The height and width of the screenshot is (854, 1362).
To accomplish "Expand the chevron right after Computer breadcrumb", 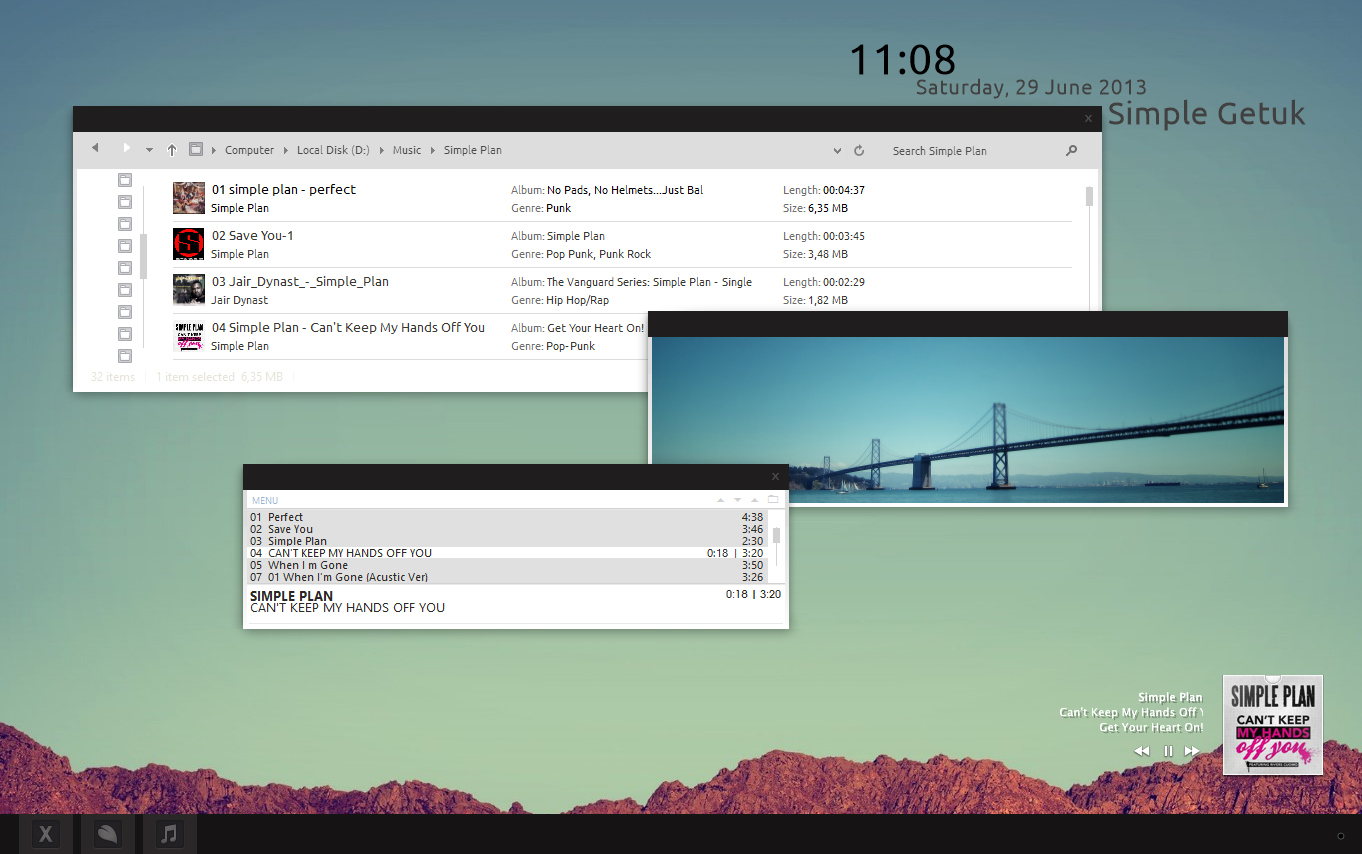I will pos(285,150).
